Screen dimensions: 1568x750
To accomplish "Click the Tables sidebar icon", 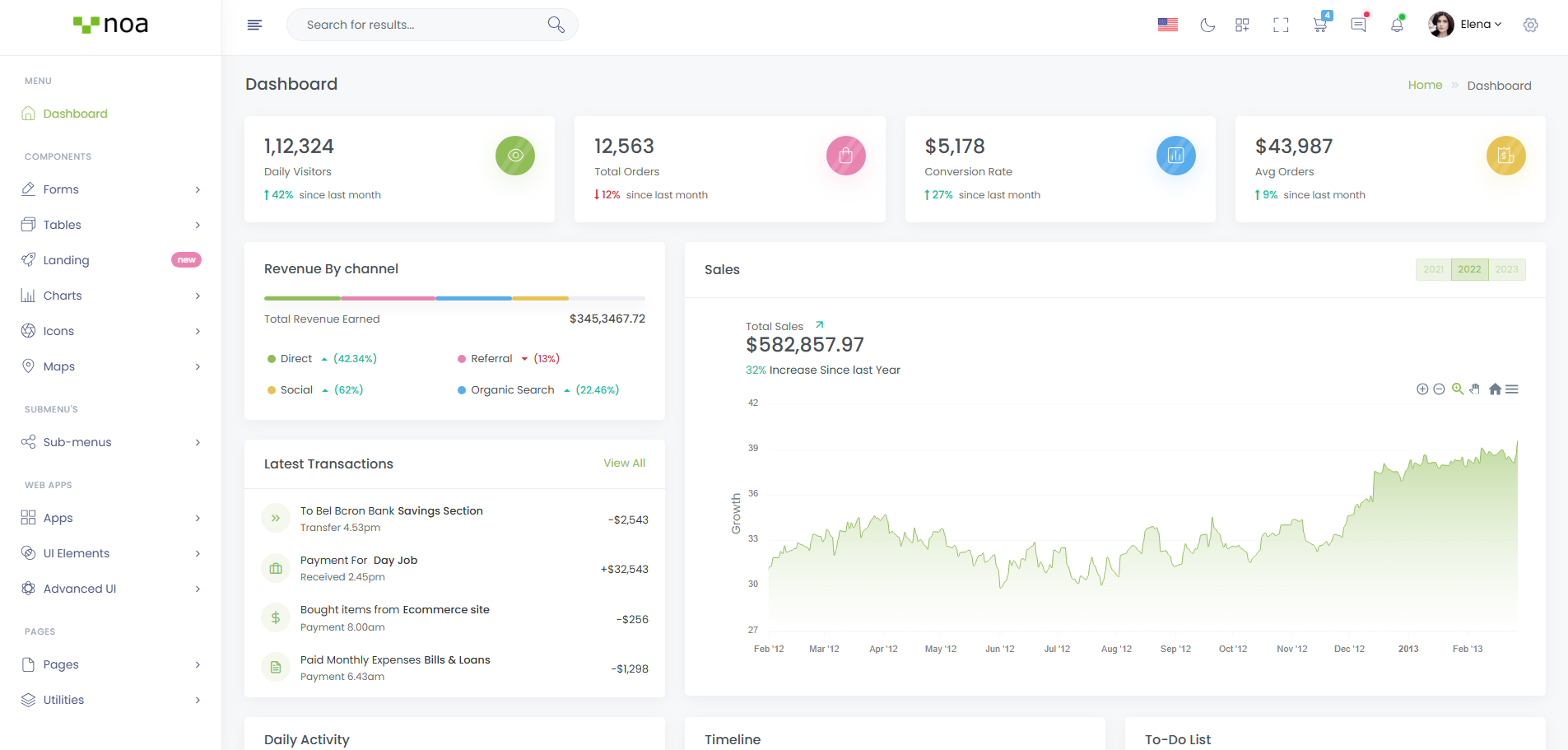I will (28, 225).
